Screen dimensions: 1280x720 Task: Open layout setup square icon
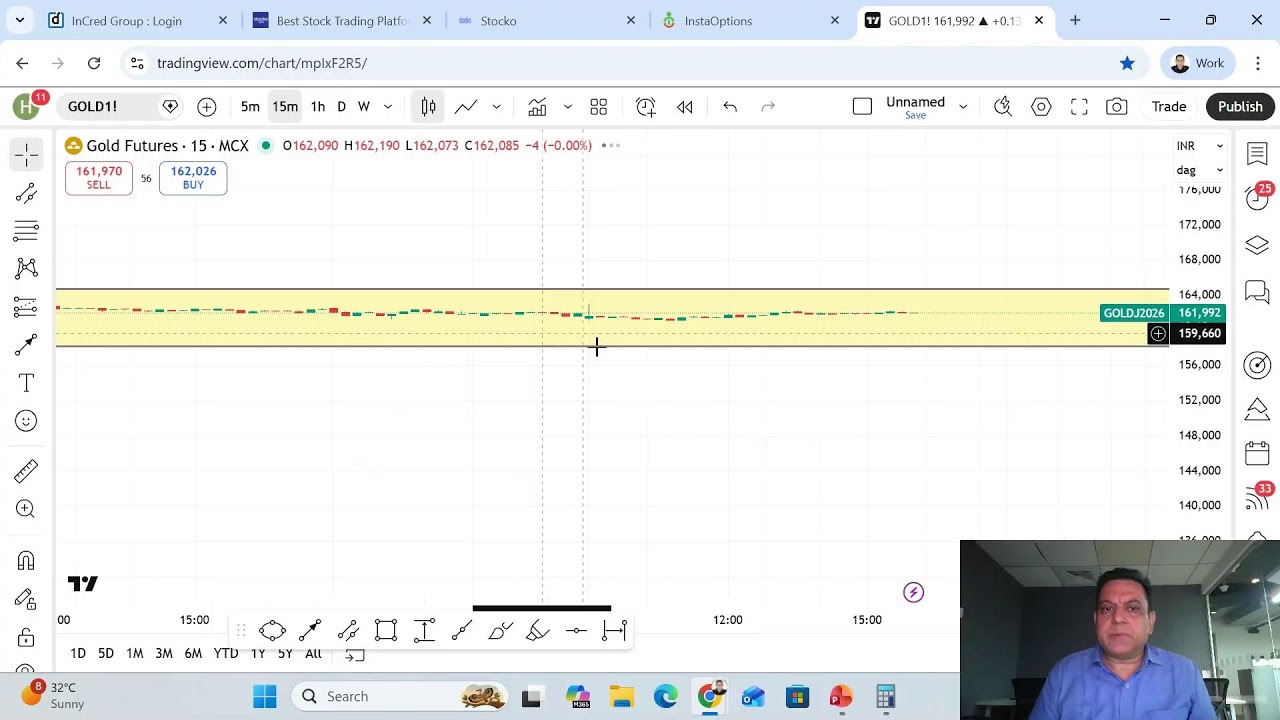click(x=862, y=107)
